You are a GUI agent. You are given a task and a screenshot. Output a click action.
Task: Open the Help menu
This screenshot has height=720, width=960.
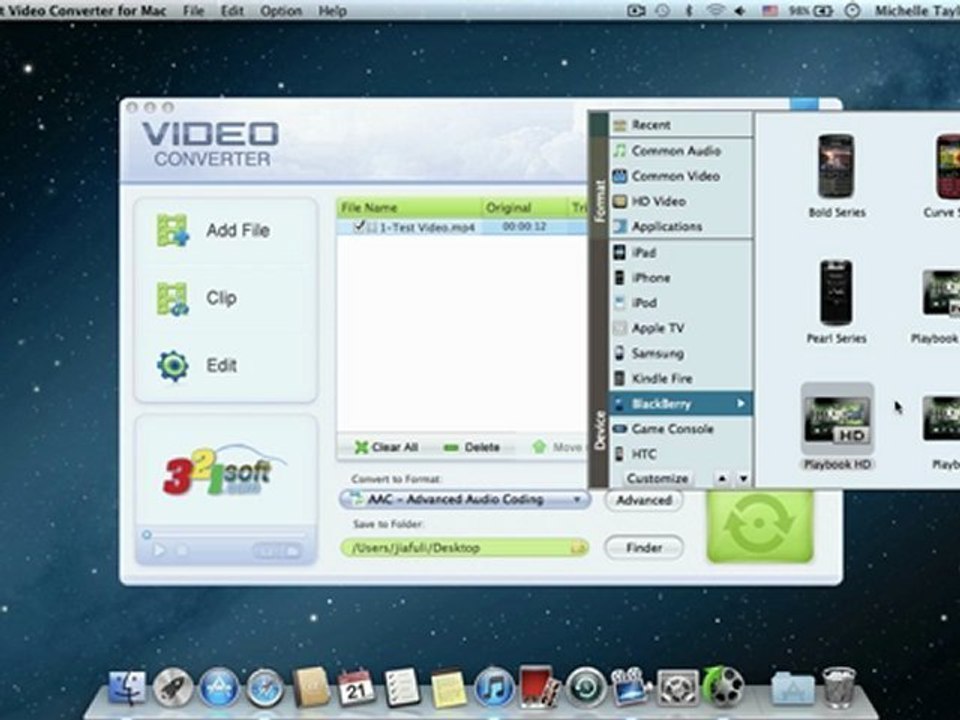pyautogui.click(x=332, y=10)
